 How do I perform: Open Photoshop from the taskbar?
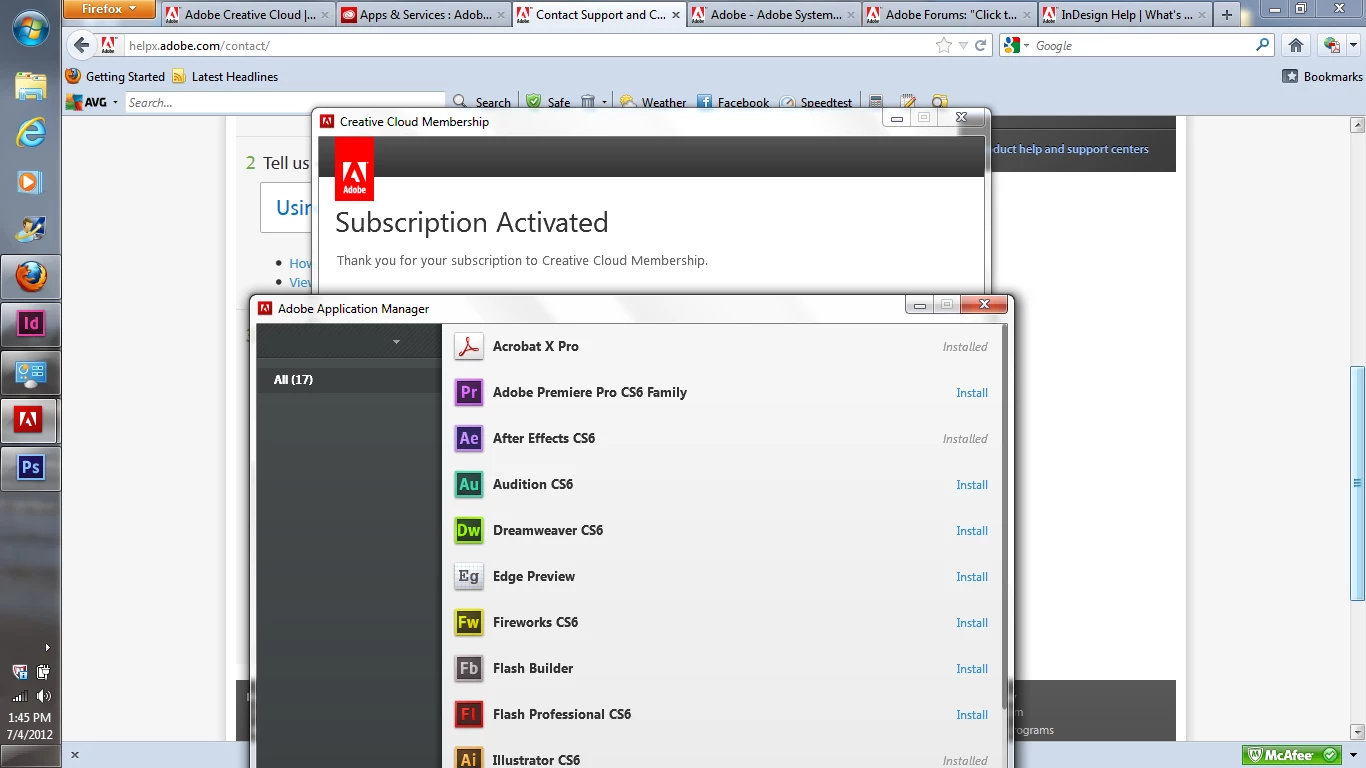pyautogui.click(x=31, y=468)
